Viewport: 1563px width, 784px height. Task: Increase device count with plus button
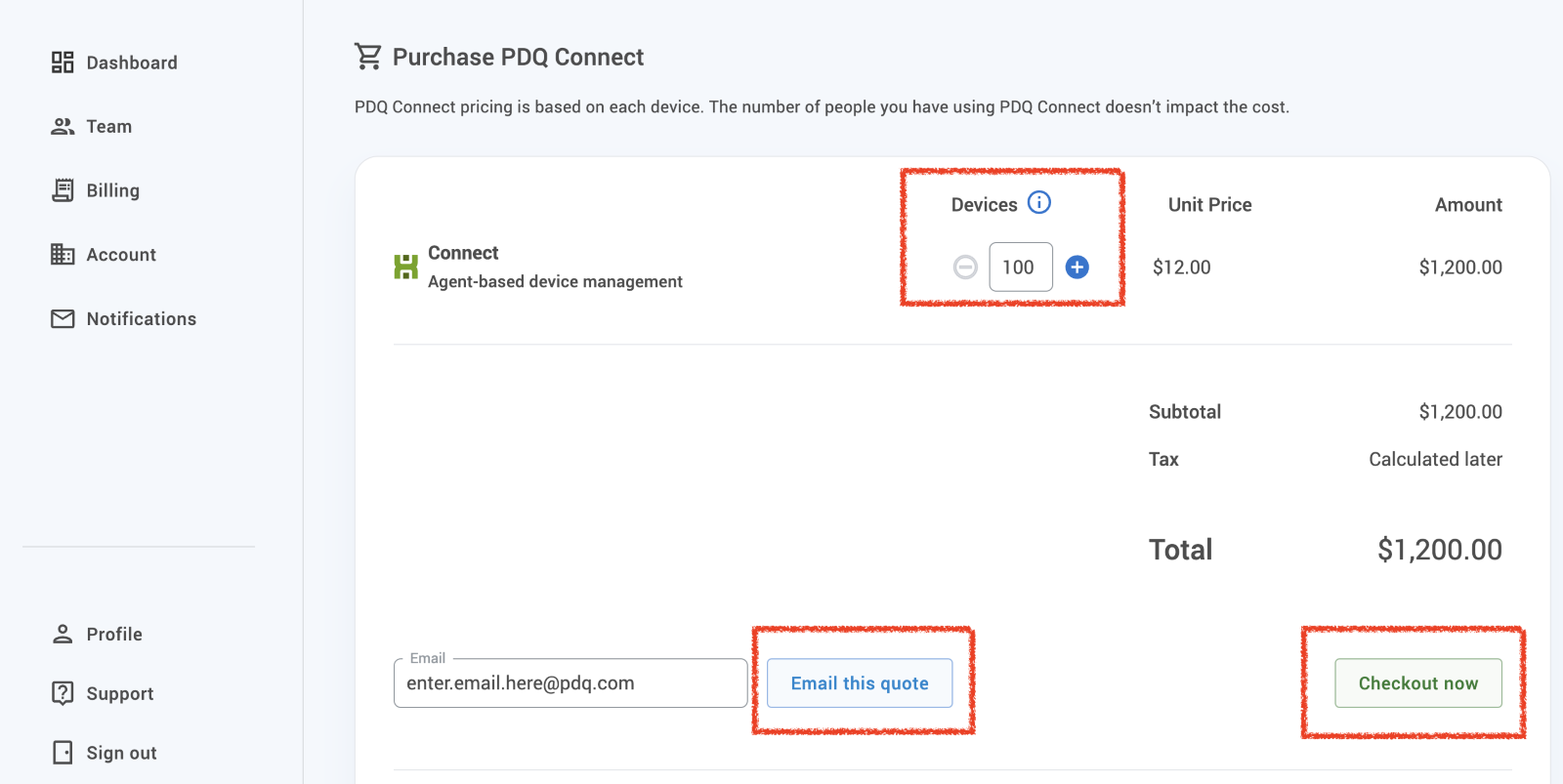pyautogui.click(x=1077, y=268)
